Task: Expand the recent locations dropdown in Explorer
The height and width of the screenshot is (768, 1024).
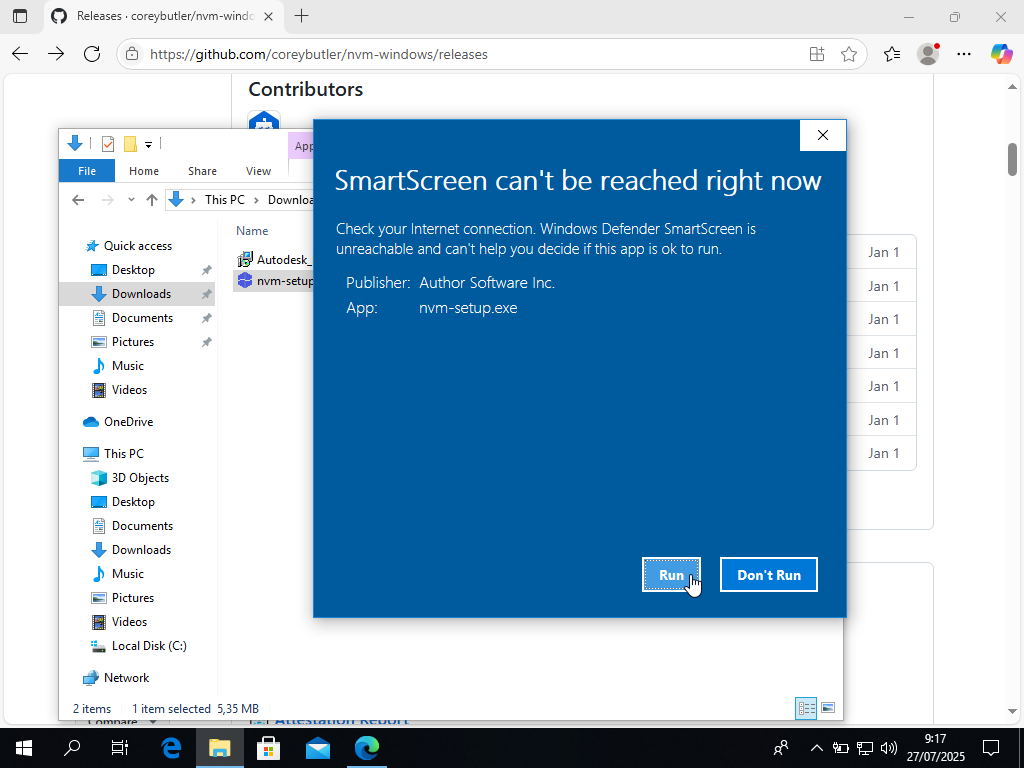Action: tap(131, 200)
